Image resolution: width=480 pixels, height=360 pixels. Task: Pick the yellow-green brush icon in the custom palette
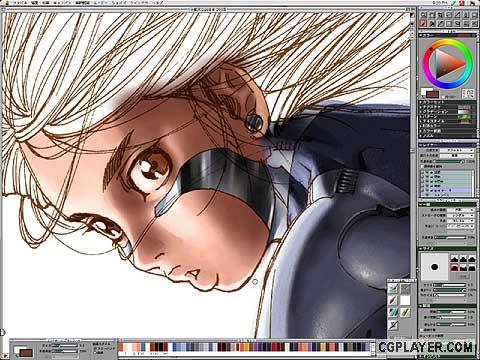point(405,312)
